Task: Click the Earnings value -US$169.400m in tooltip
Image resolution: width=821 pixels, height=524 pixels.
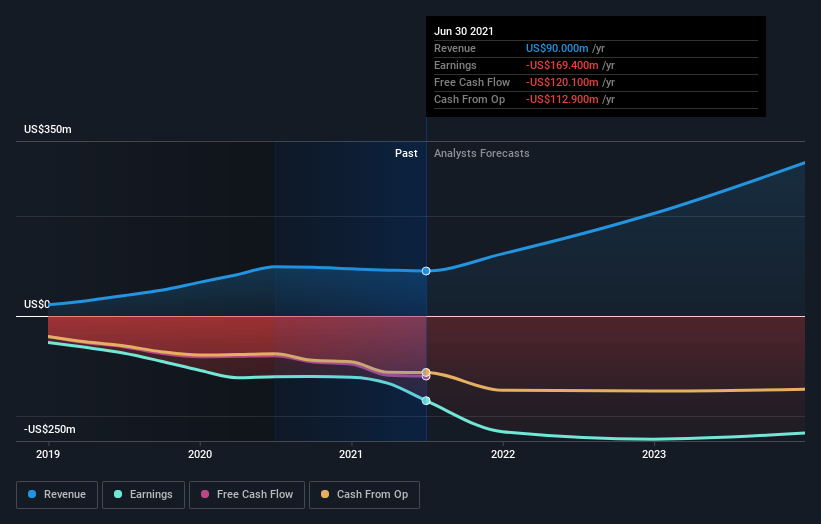Action: click(562, 65)
